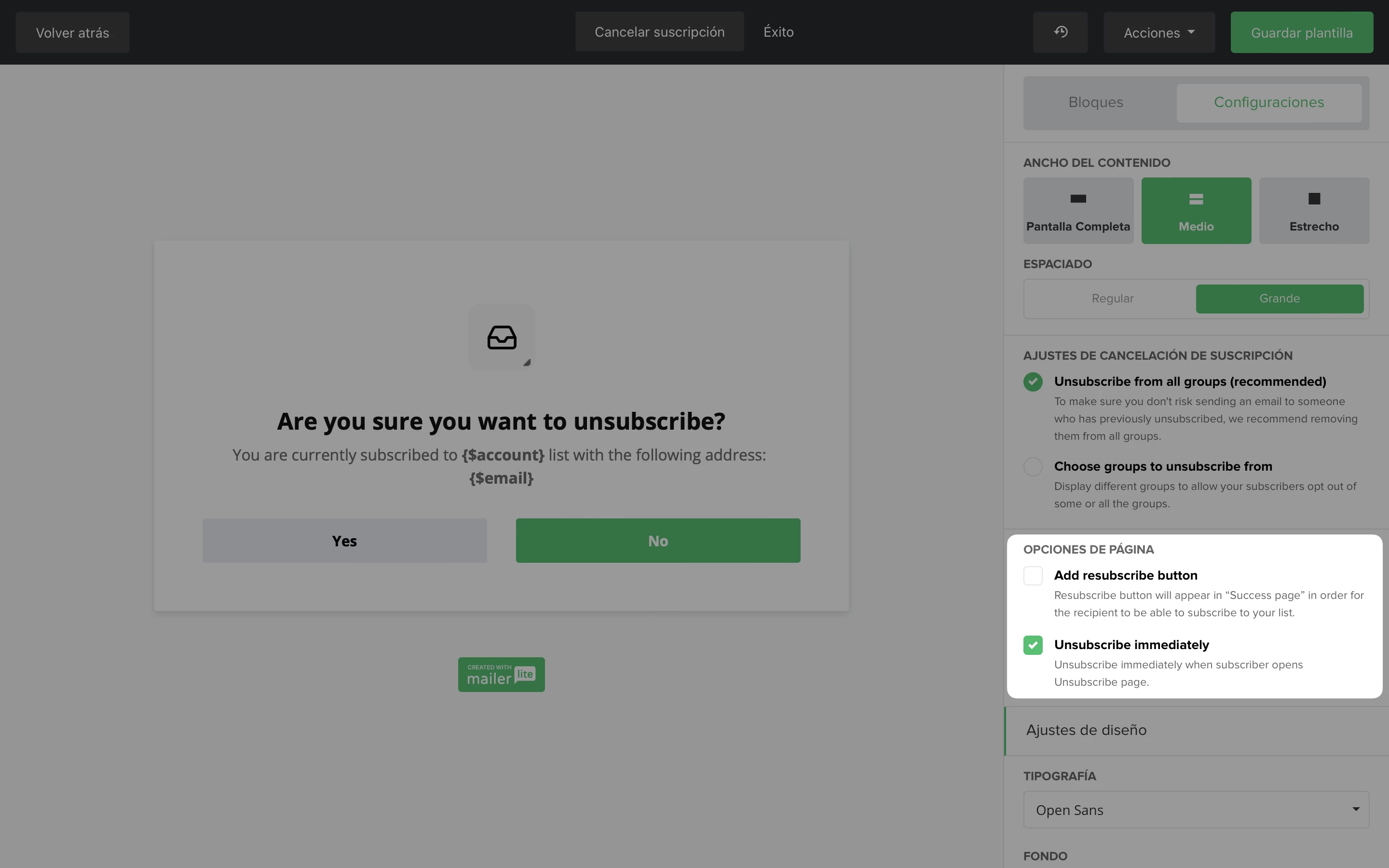The image size is (1389, 868).
Task: Select Pantalla Completa width icon
Action: pyautogui.click(x=1078, y=199)
